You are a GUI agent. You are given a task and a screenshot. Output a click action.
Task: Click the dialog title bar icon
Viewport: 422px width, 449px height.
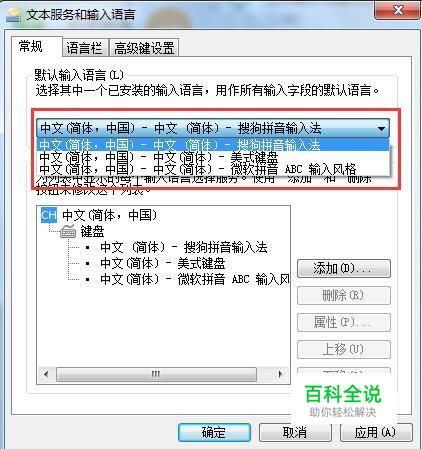pyautogui.click(x=13, y=15)
